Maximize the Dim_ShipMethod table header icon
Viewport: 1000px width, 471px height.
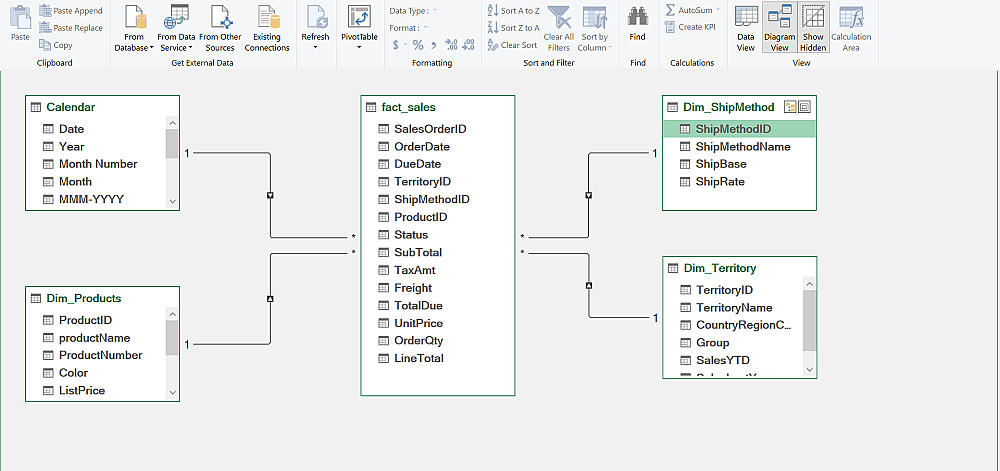click(x=805, y=106)
